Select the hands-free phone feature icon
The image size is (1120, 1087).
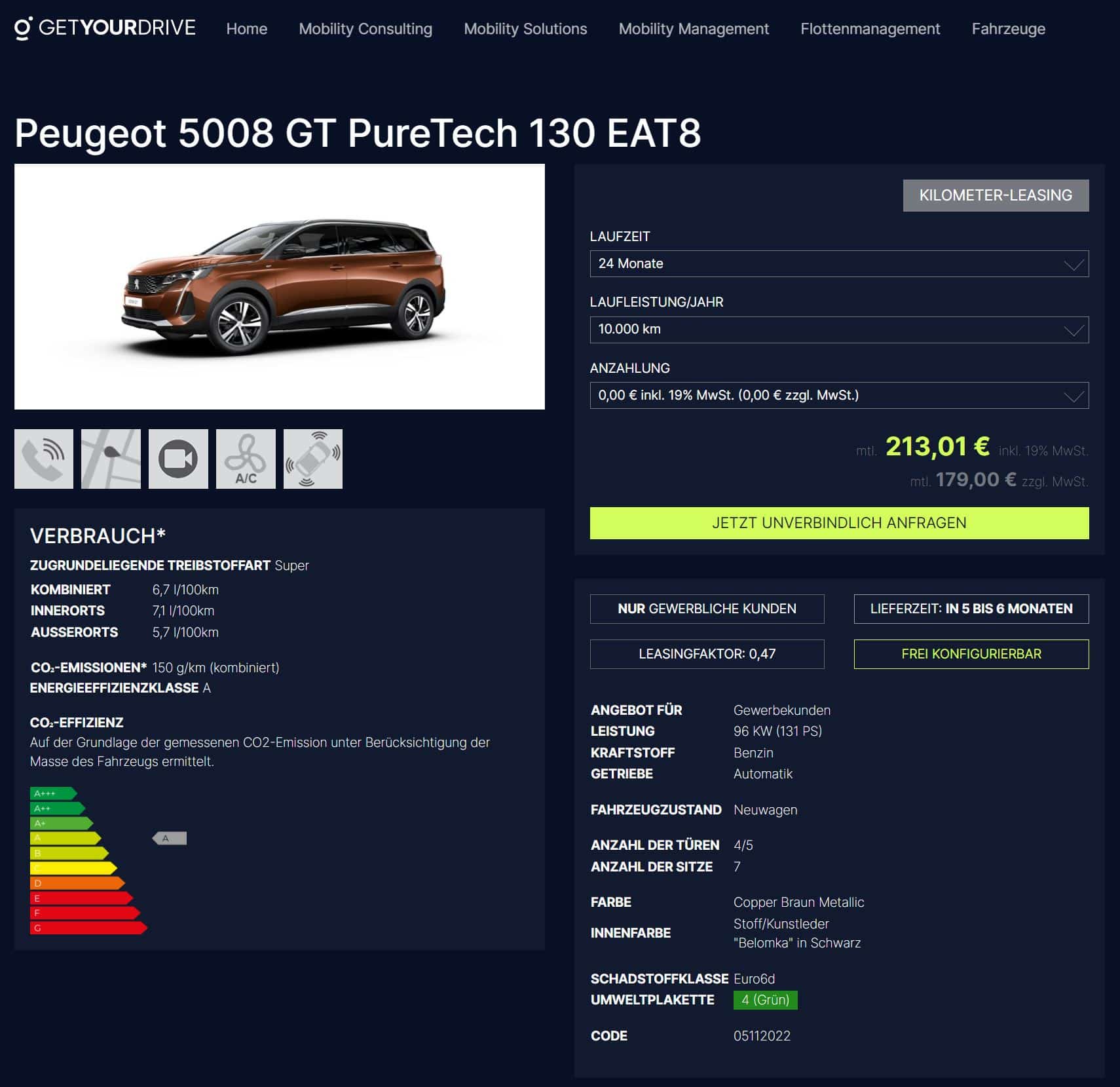point(44,459)
